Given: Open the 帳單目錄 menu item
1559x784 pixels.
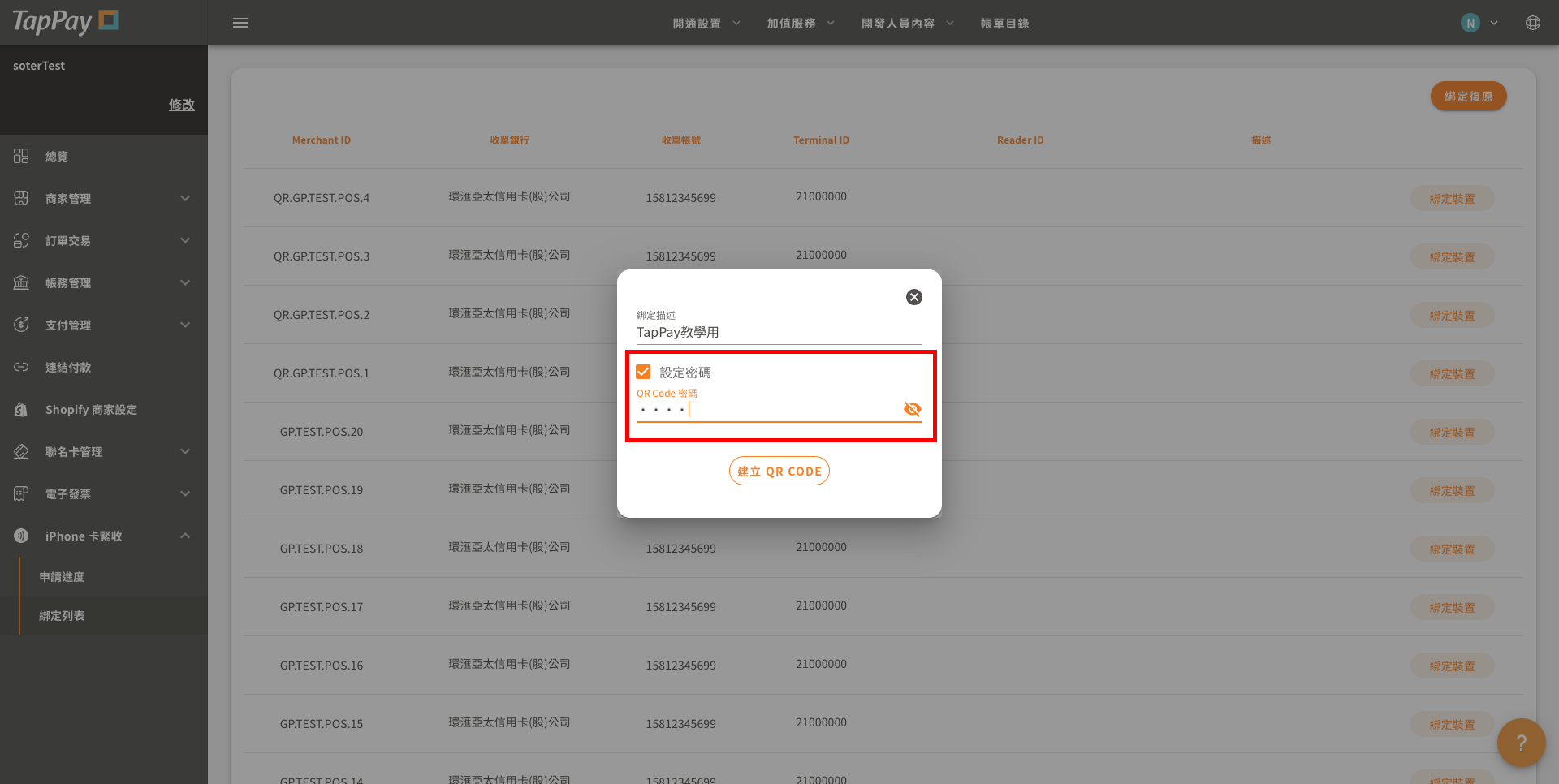Looking at the screenshot, I should click(x=1004, y=24).
